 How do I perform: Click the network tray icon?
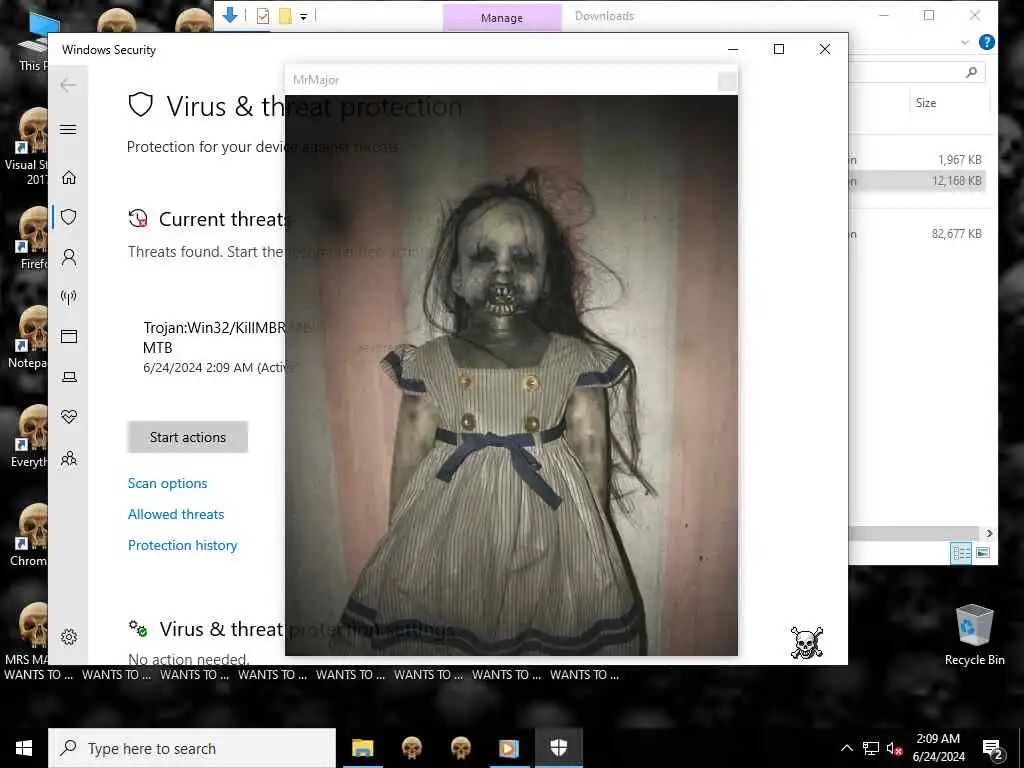click(871, 748)
